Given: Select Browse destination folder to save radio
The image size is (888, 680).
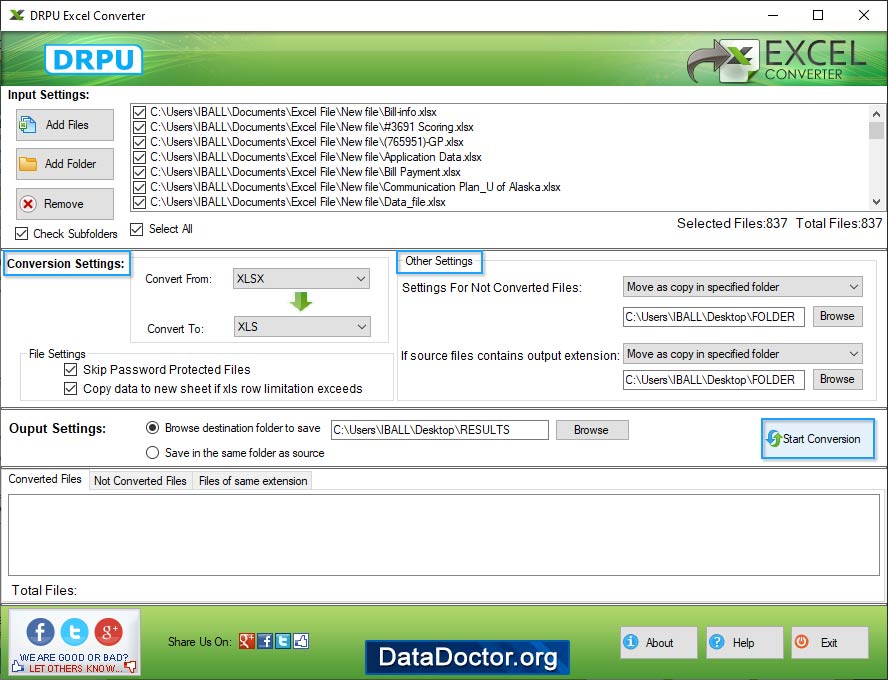Looking at the screenshot, I should pos(152,428).
